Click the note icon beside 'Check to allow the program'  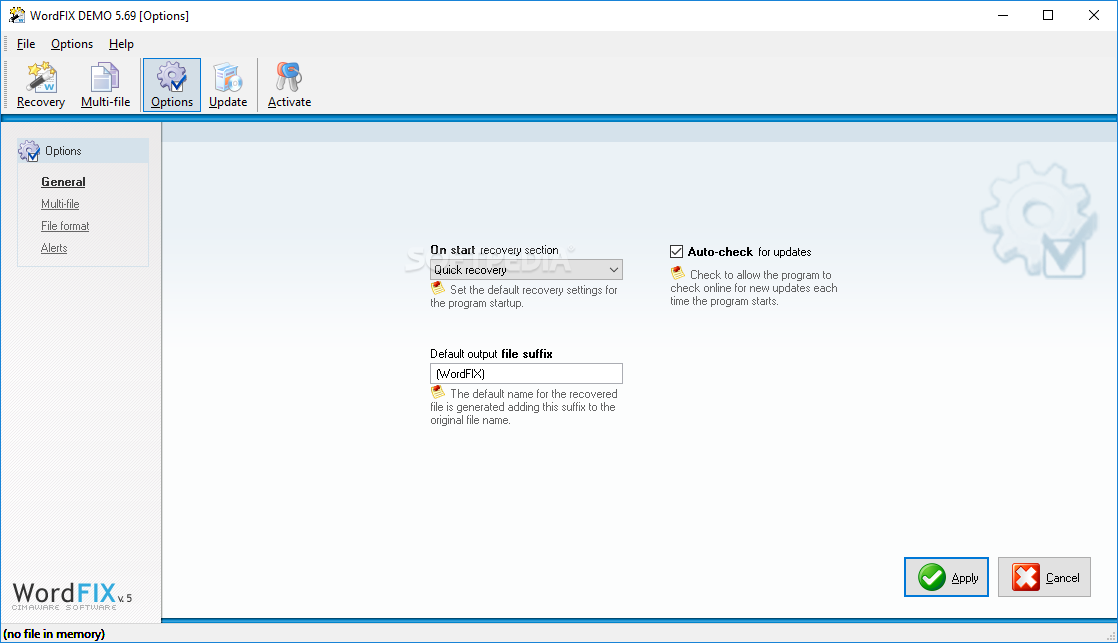(677, 273)
